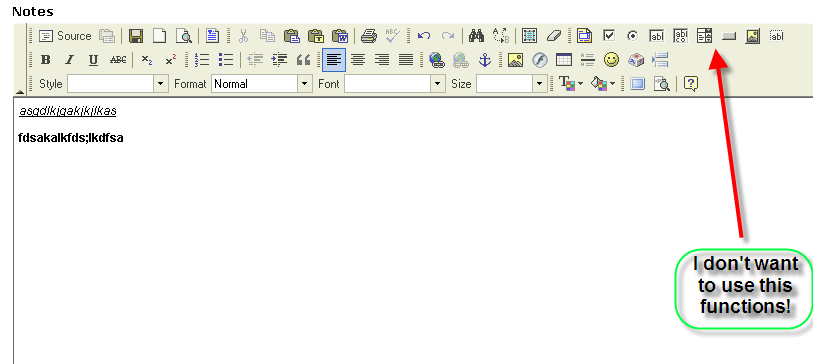Toggle bulleted list
813x364 pixels.
(x=226, y=60)
